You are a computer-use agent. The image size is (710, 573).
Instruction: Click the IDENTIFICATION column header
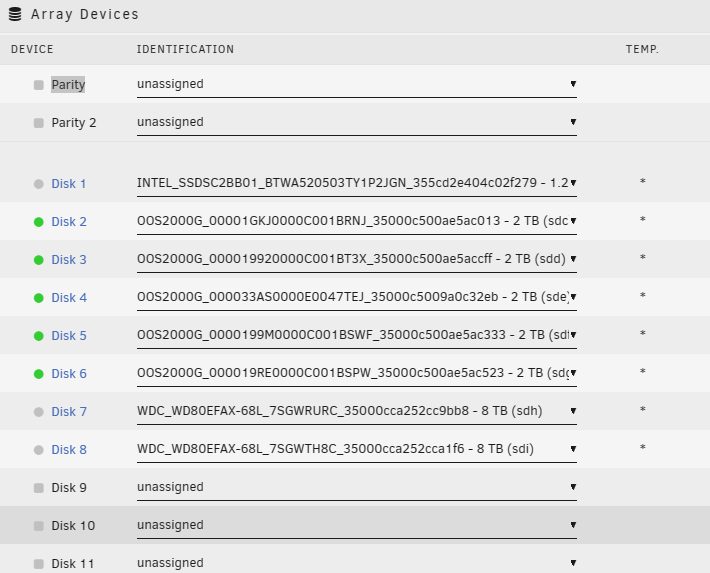pyautogui.click(x=186, y=49)
